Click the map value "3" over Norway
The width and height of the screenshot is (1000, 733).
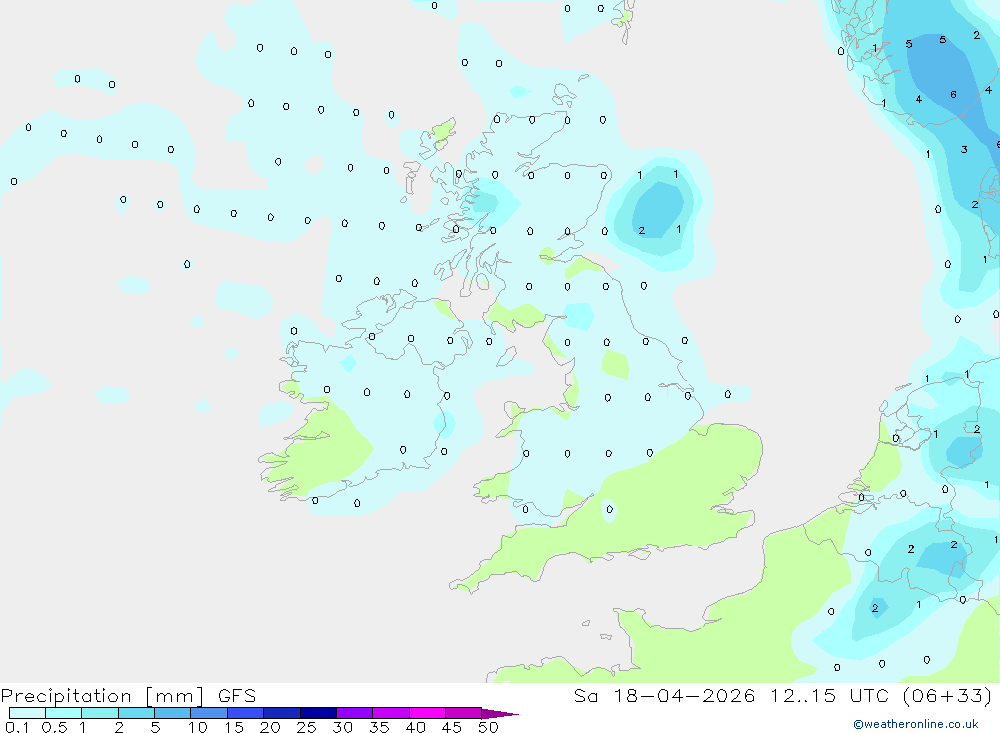click(x=964, y=149)
